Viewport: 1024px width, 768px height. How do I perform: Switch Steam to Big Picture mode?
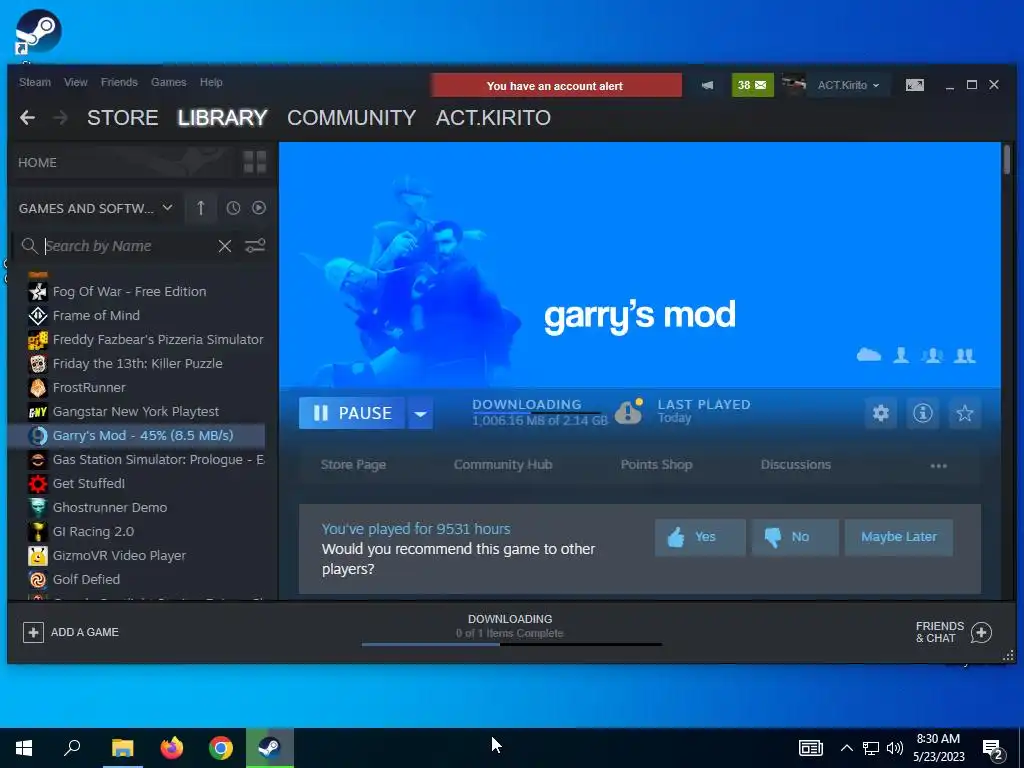tap(914, 85)
